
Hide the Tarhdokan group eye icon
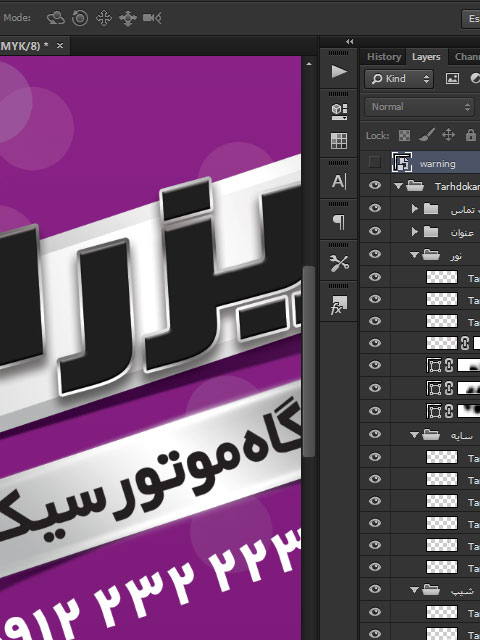(x=375, y=185)
